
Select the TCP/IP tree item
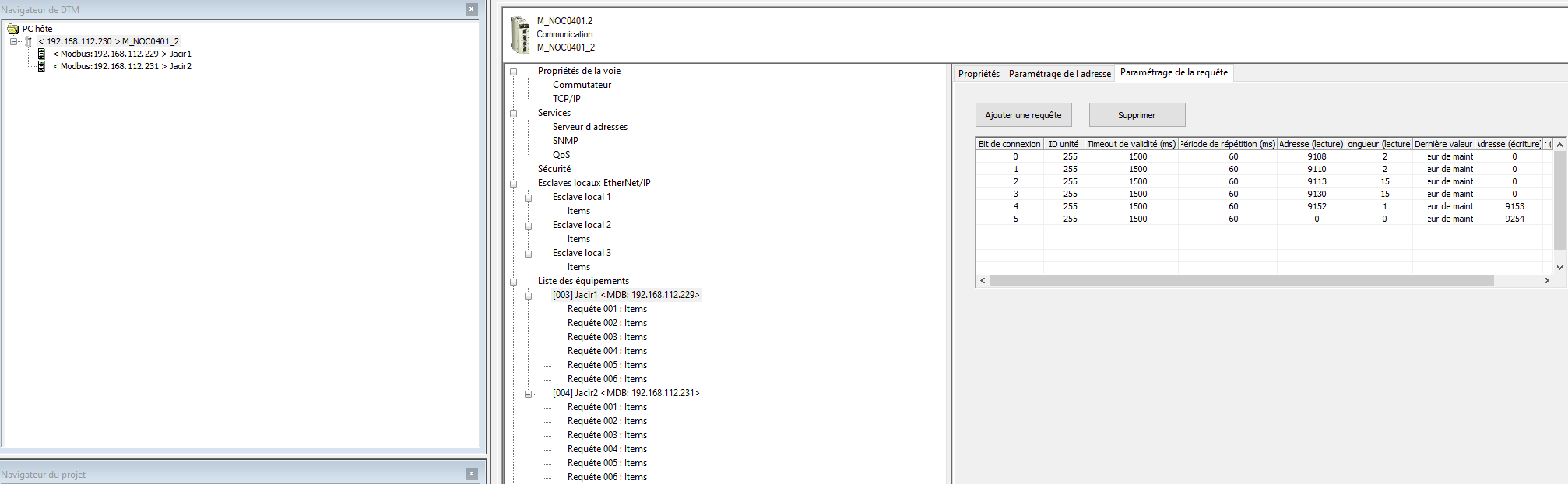click(566, 99)
